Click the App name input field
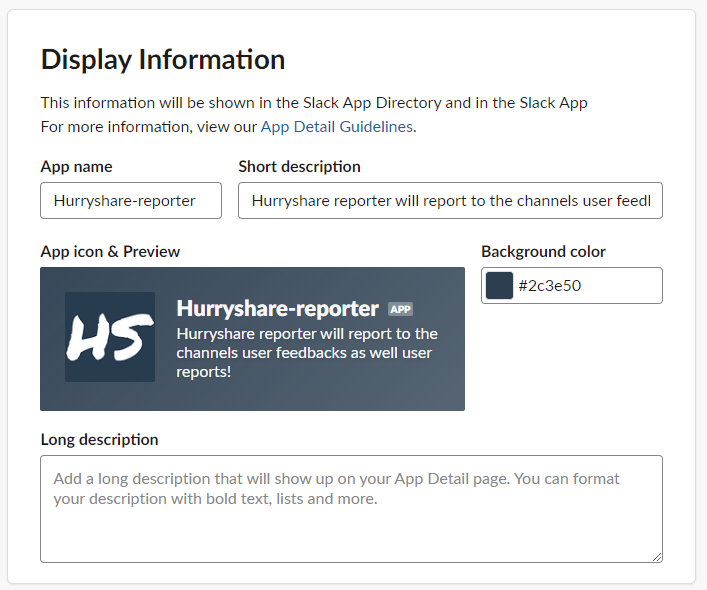The height and width of the screenshot is (590, 707). point(131,201)
